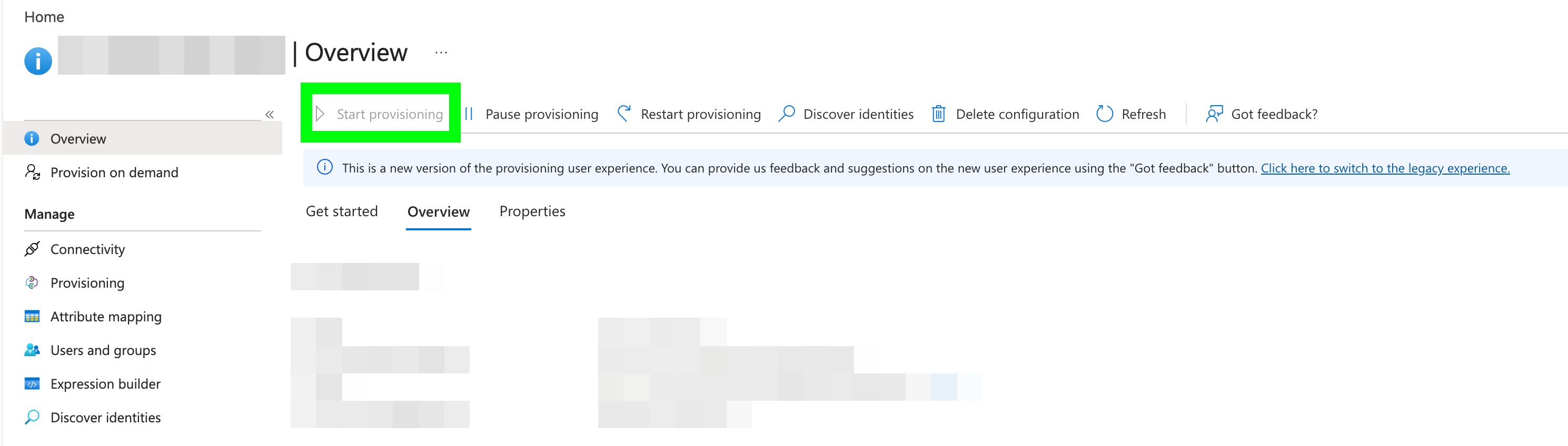
Task: Click the Restart provisioning arrow icon
Action: [x=624, y=114]
